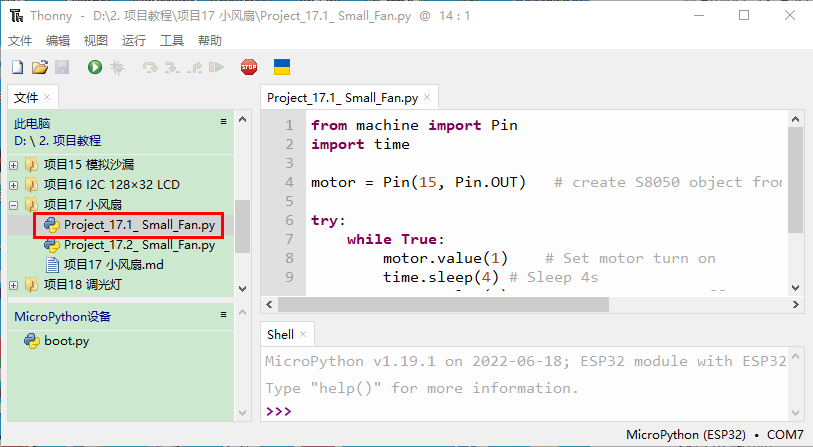Click the Save file floppy icon
This screenshot has width=813, height=447.
(62, 67)
